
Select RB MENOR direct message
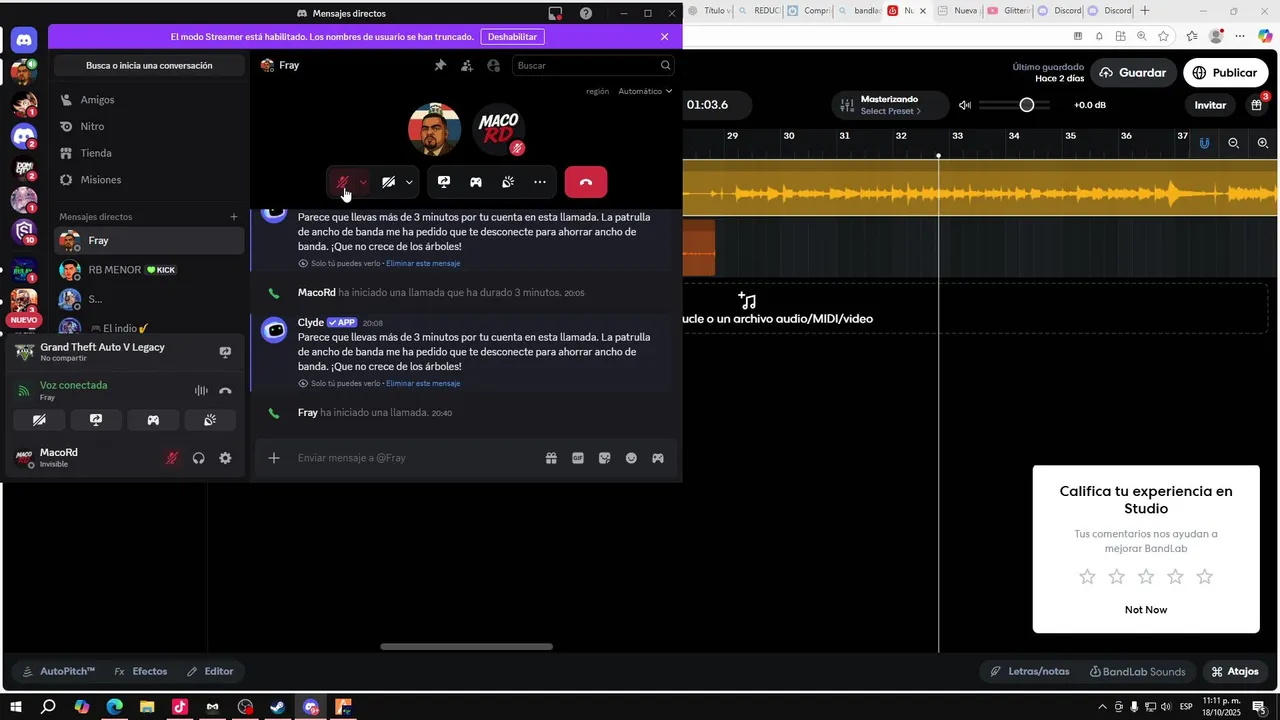149,270
